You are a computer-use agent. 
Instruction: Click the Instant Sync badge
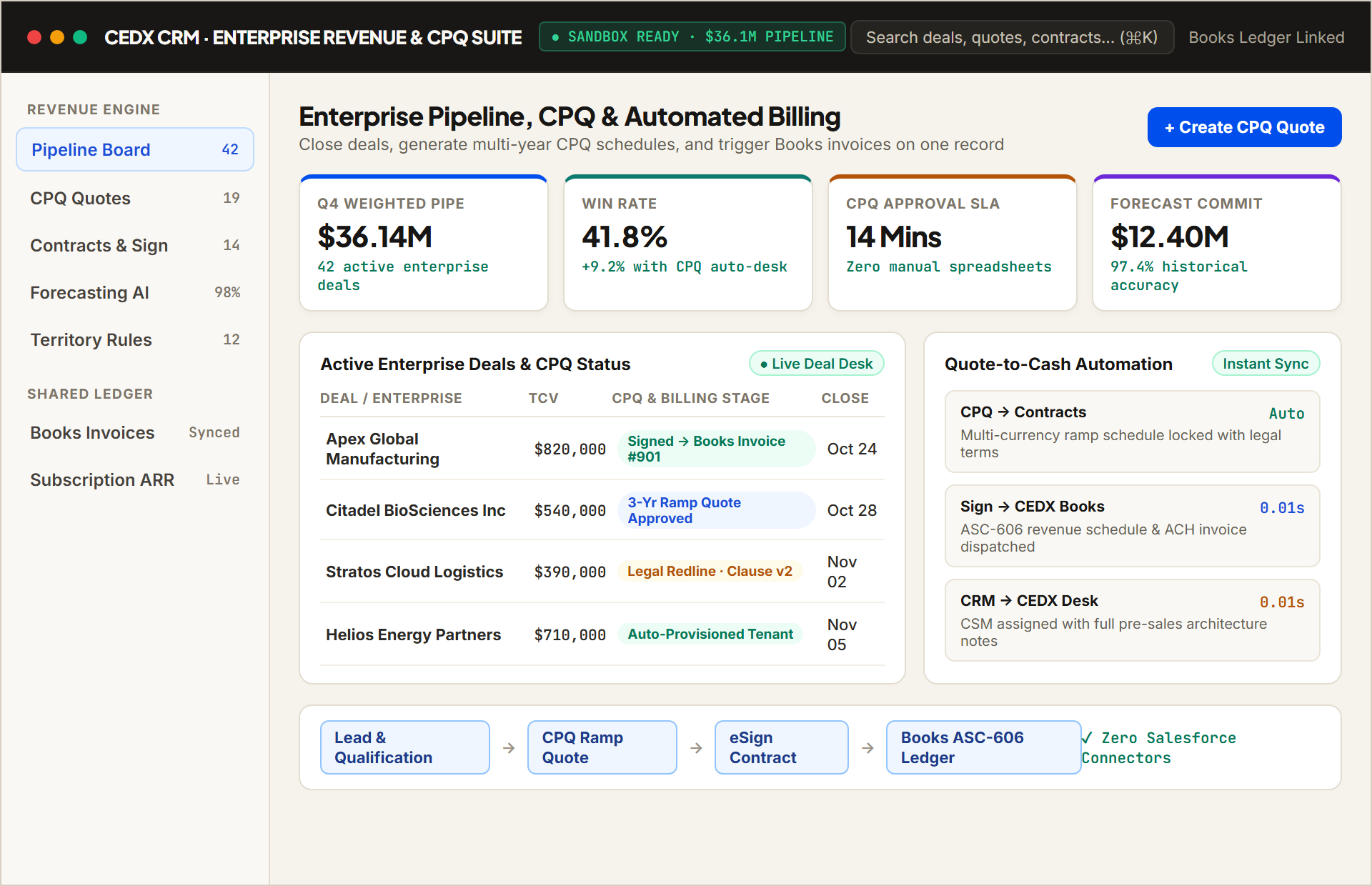click(x=1266, y=364)
